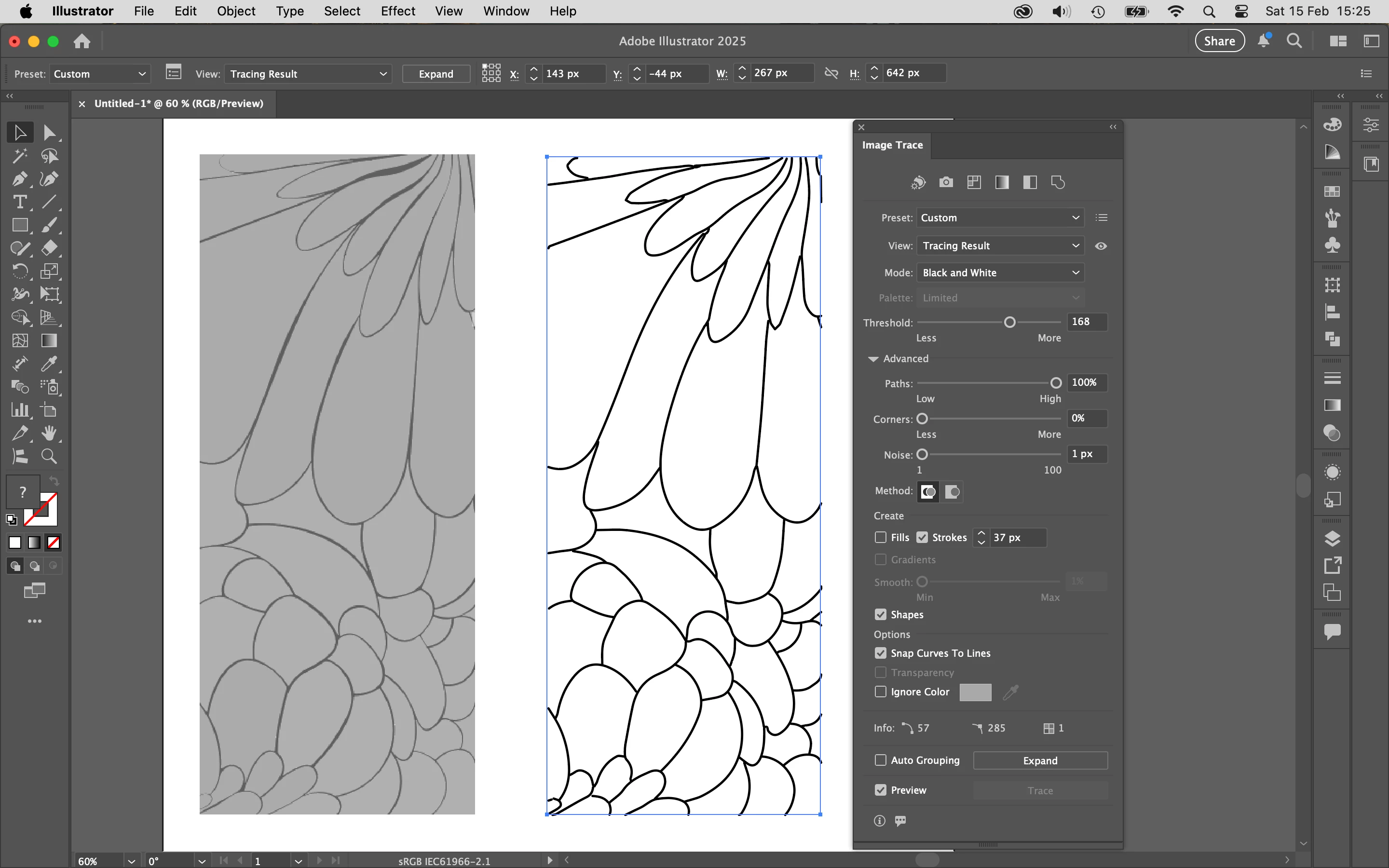
Task: Click Expand button in the Image Trace panel
Action: point(1039,760)
